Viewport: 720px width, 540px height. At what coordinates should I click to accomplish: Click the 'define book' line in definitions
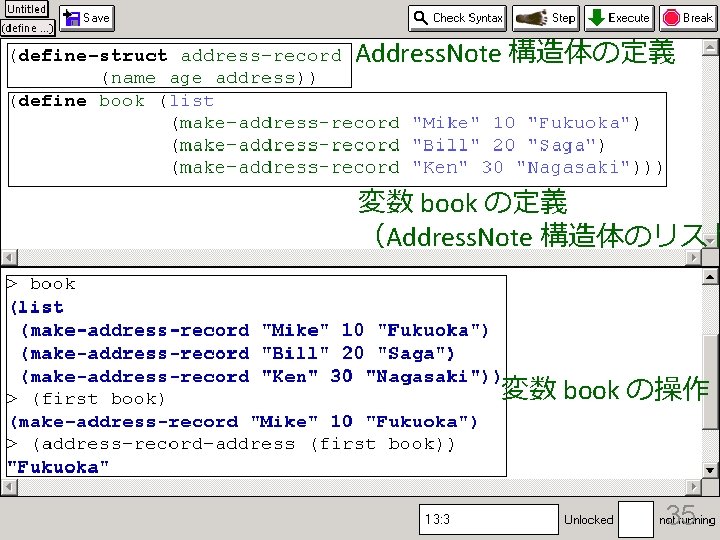pyautogui.click(x=112, y=101)
